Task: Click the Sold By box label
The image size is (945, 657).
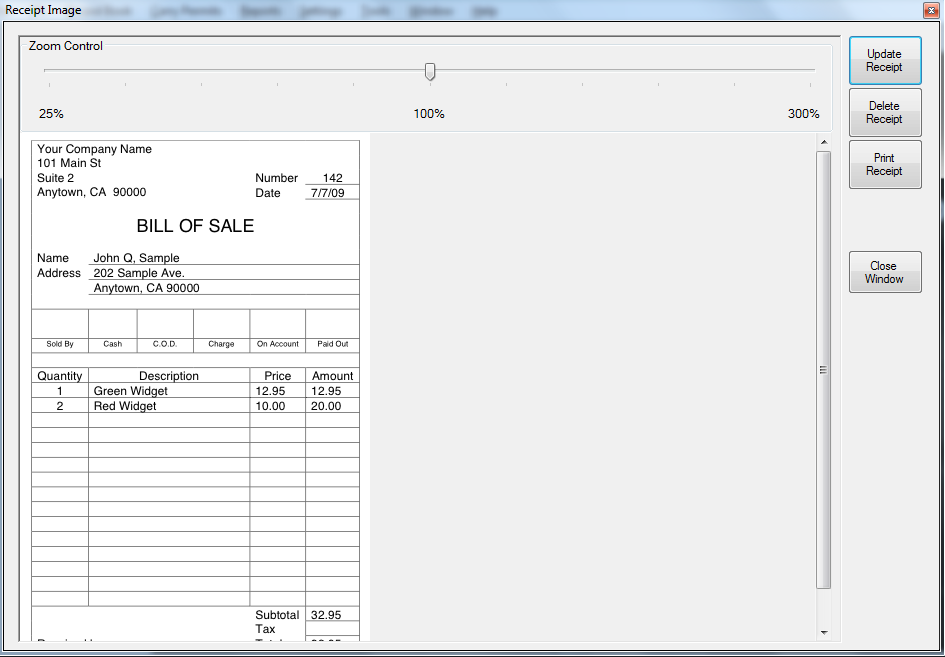Action: pyautogui.click(x=60, y=344)
